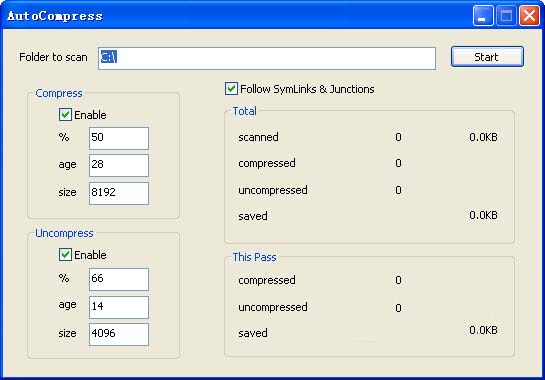Select the Uncompress percent field showing 66

click(x=119, y=279)
